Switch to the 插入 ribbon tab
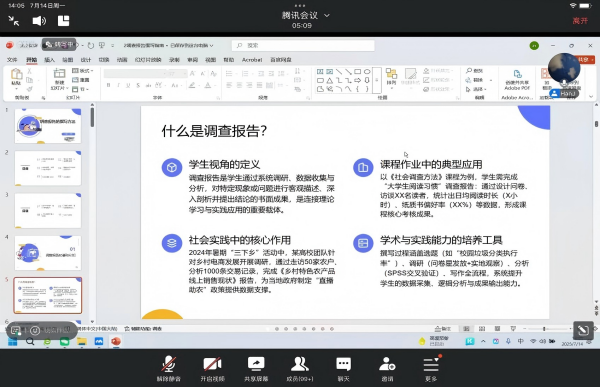 pos(49,60)
